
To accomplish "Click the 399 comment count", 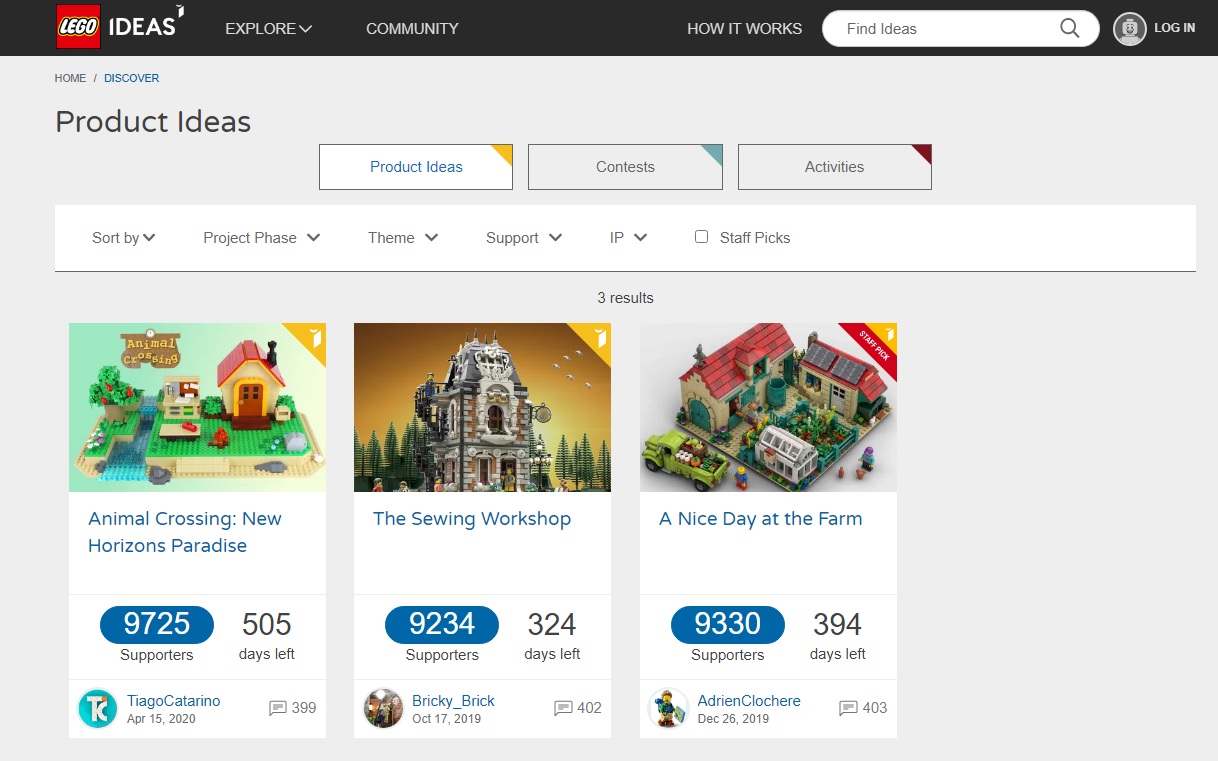I will [304, 708].
